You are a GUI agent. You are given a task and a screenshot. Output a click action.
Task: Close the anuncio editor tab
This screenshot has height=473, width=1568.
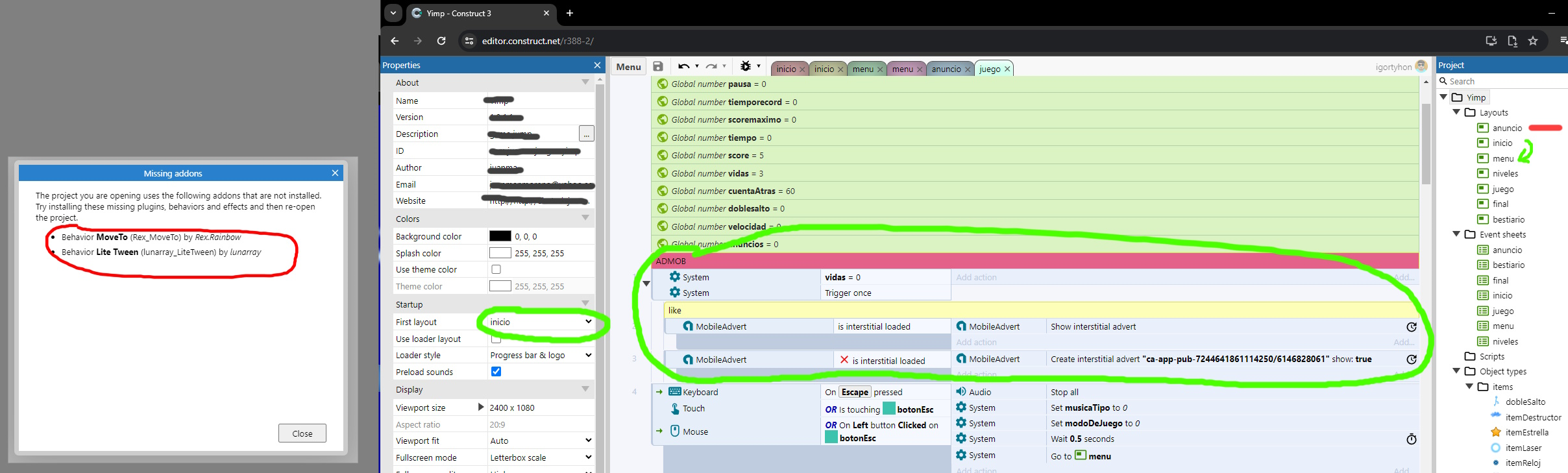tap(968, 69)
